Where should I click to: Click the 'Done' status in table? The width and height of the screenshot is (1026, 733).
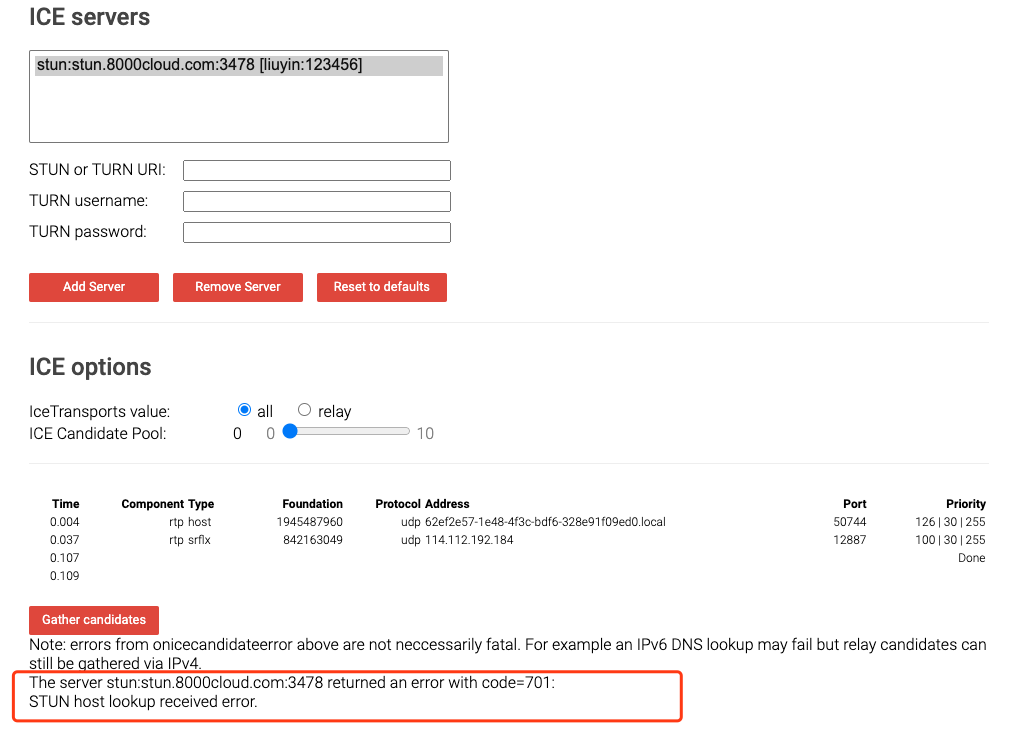pos(972,558)
